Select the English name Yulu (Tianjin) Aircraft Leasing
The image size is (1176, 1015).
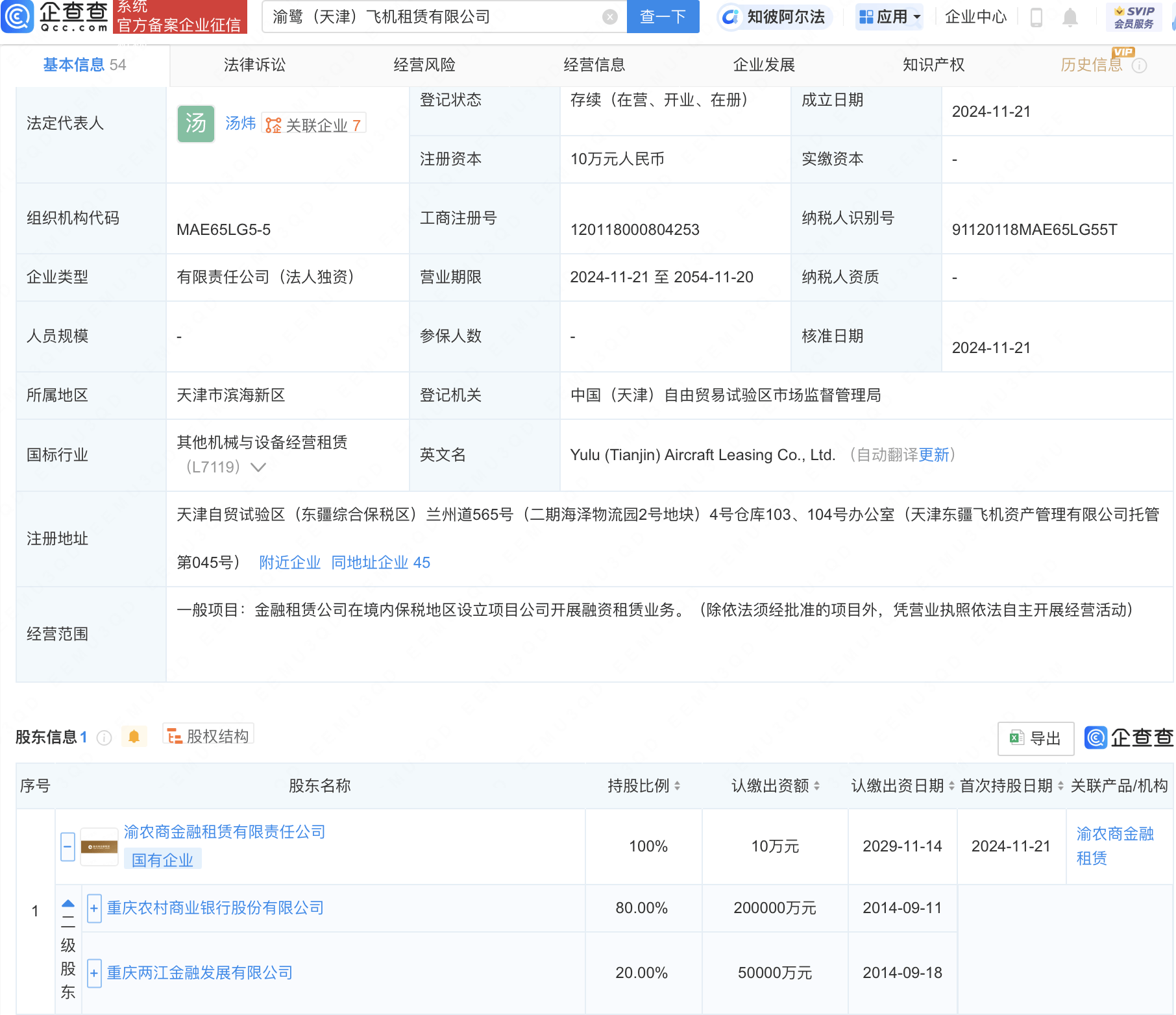[703, 455]
